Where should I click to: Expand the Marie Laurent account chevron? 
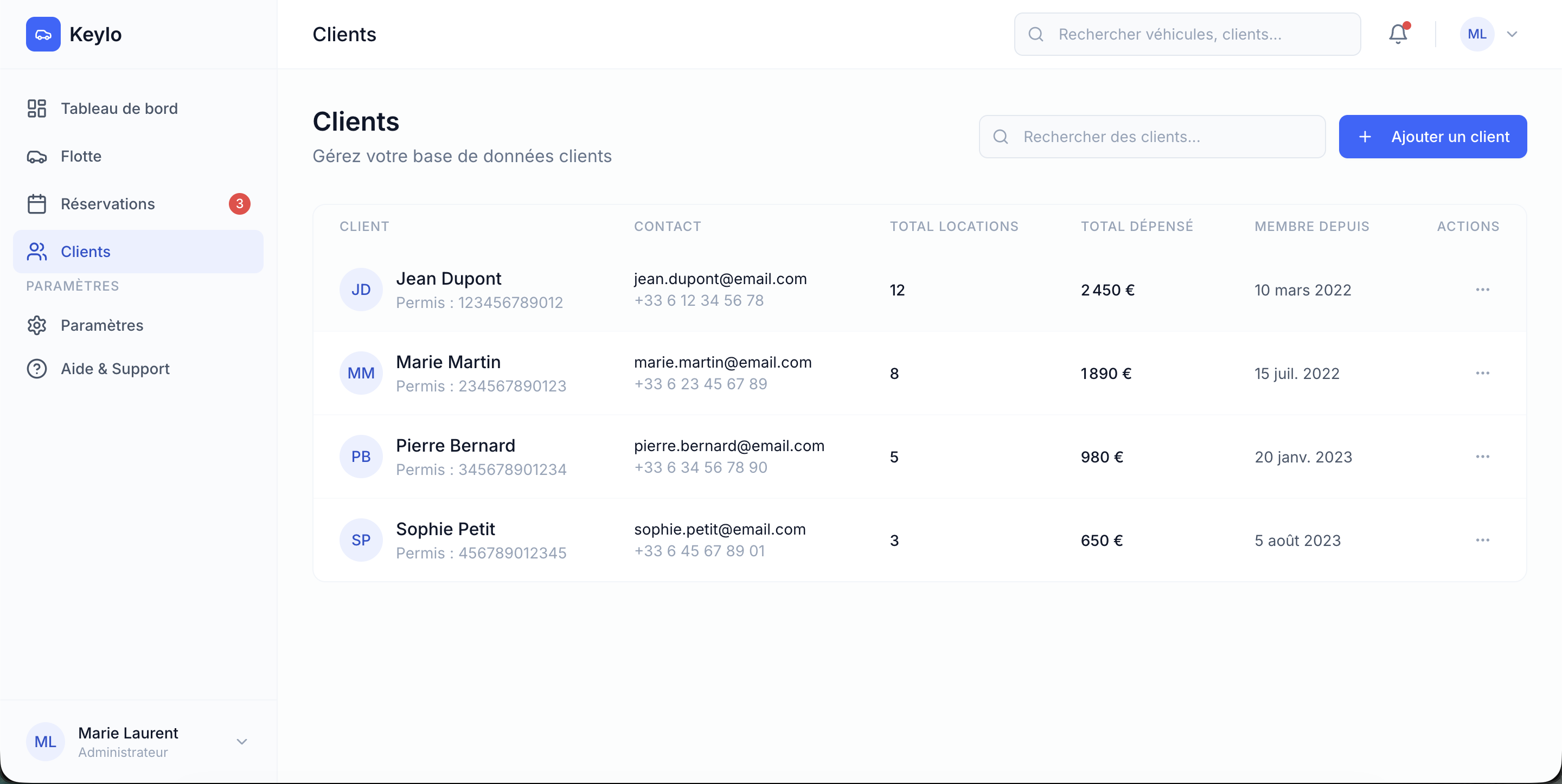point(242,742)
